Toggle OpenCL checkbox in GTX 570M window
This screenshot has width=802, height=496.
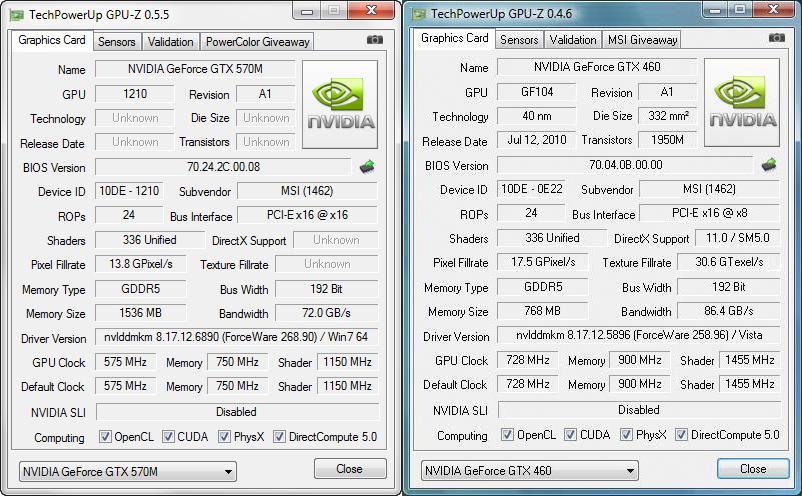point(106,437)
